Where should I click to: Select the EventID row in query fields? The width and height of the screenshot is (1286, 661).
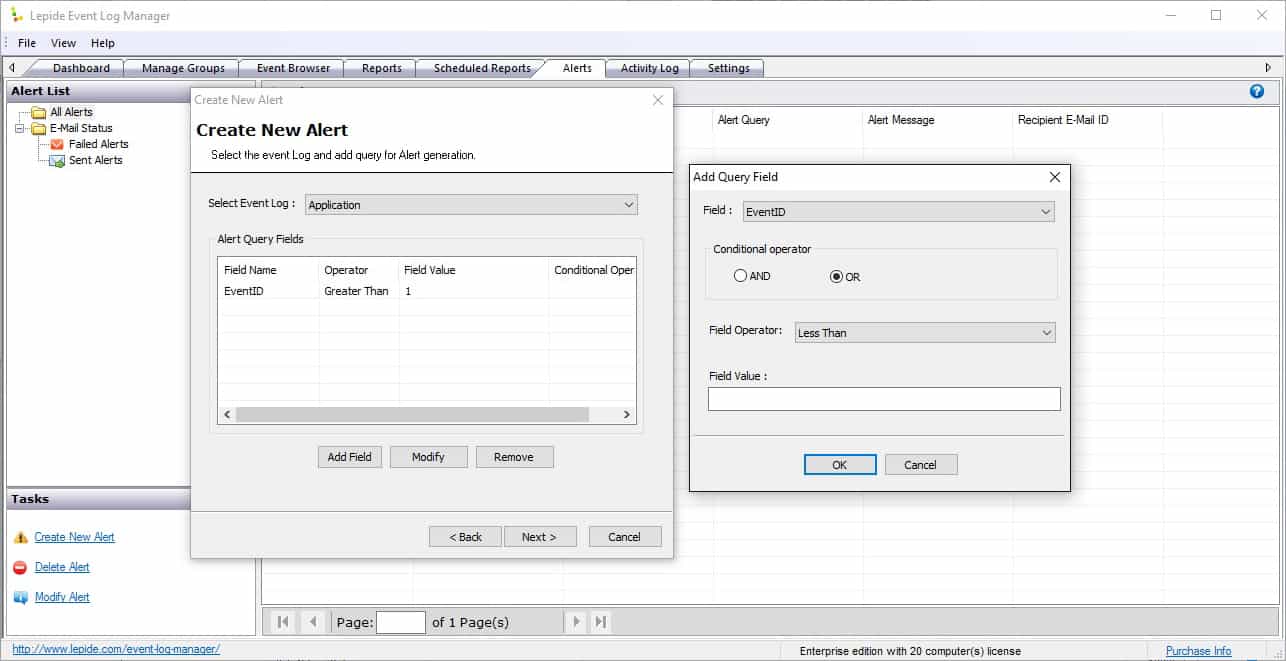[427, 291]
